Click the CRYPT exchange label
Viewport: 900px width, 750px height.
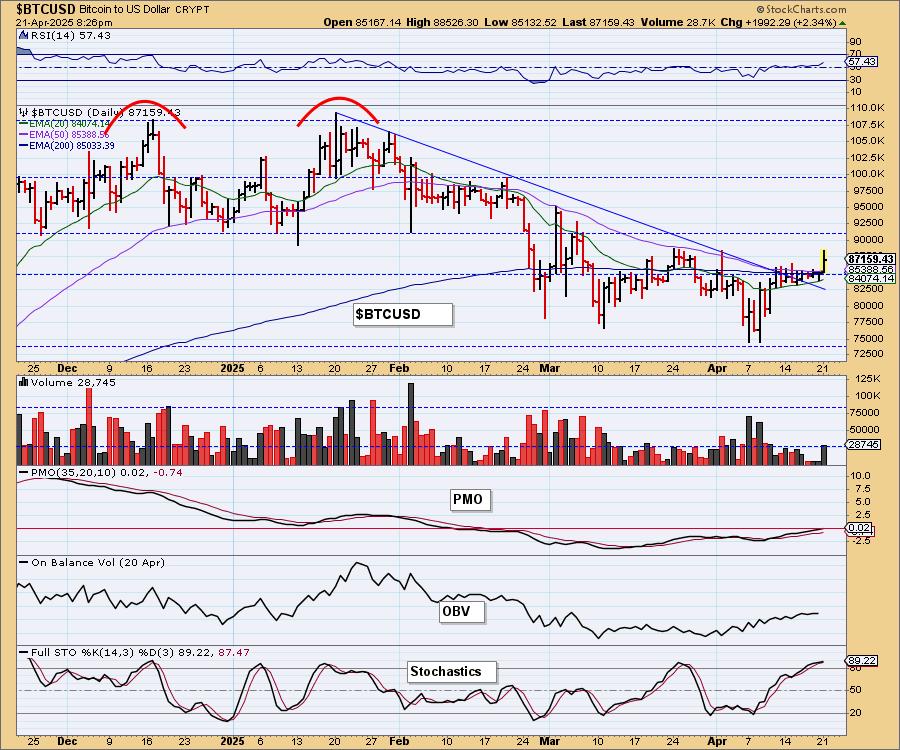192,10
